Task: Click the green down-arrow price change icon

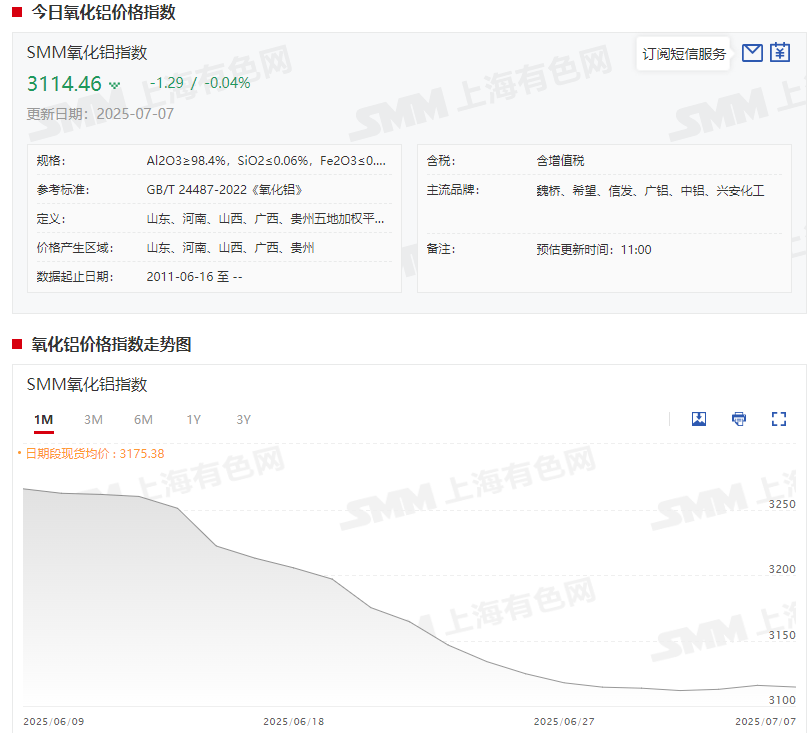Action: [114, 85]
